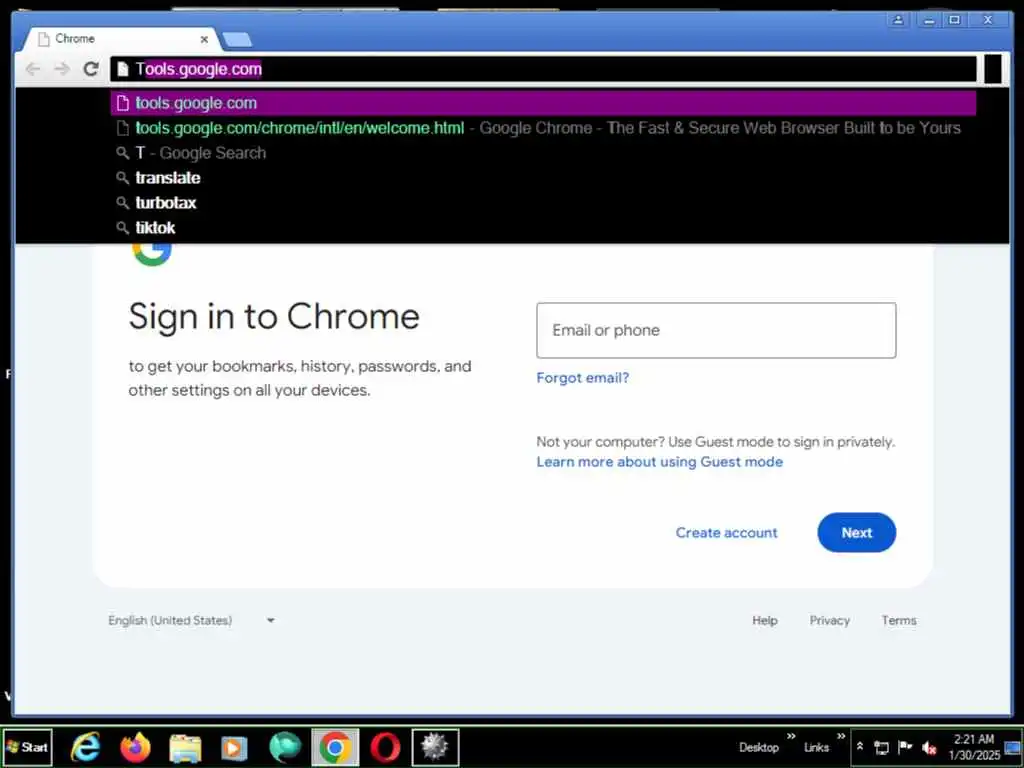Click the Show desktop button beside the clock
The width and height of the screenshot is (1024, 768).
tap(1014, 747)
